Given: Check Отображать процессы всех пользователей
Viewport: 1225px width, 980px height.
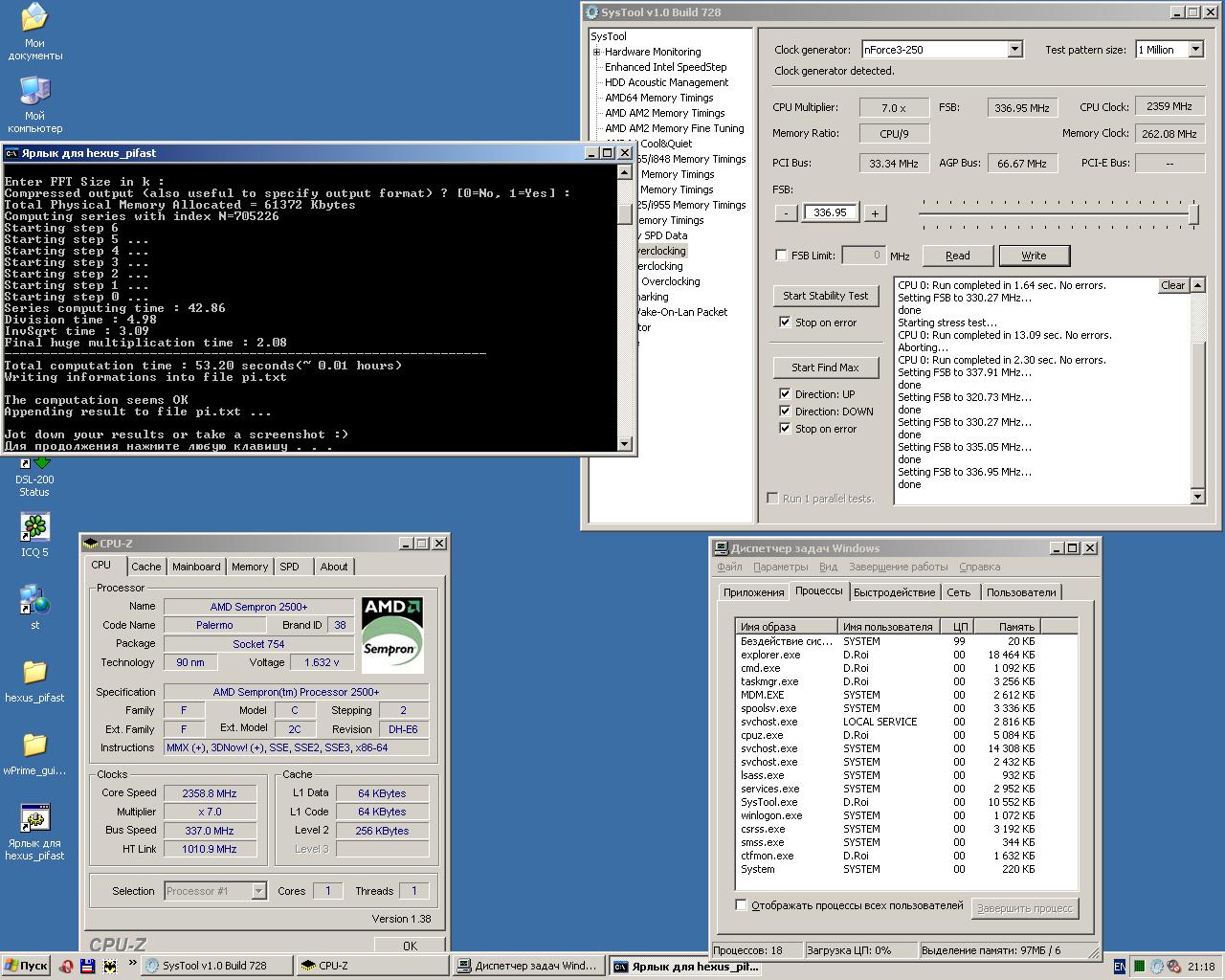Looking at the screenshot, I should click(741, 904).
